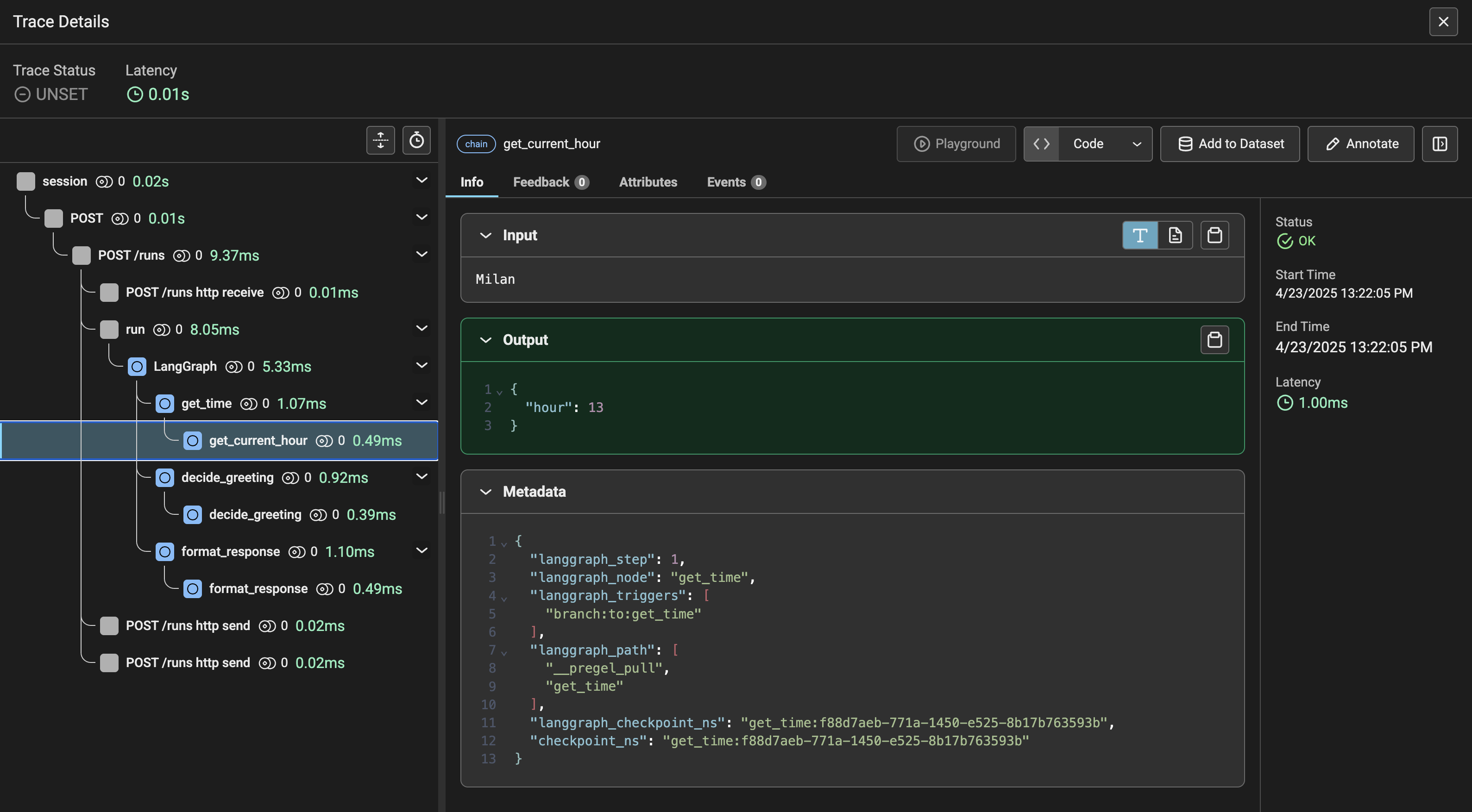Copy the Output JSON with clipboard icon

1214,340
